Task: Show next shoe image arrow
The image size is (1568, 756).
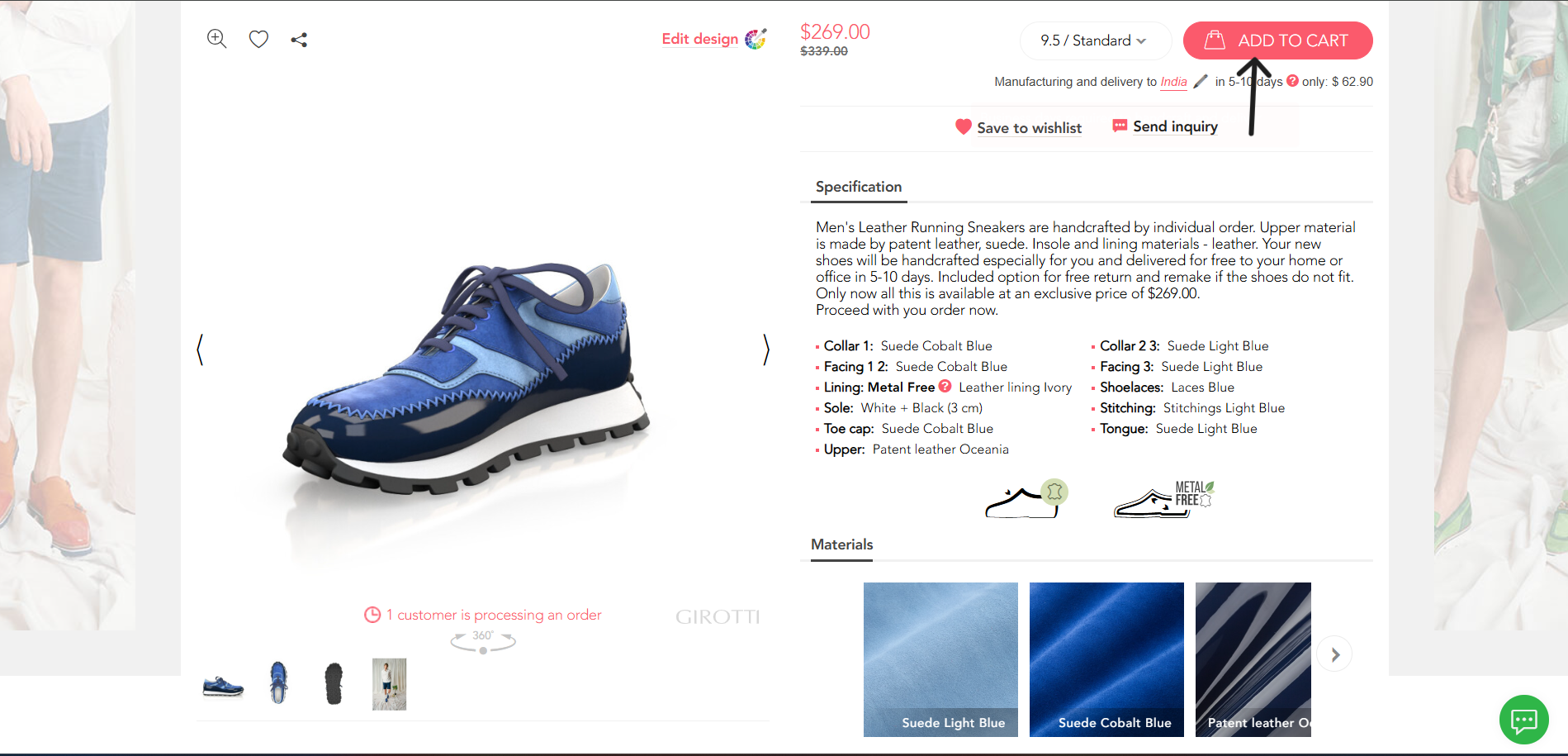Action: coord(765,349)
